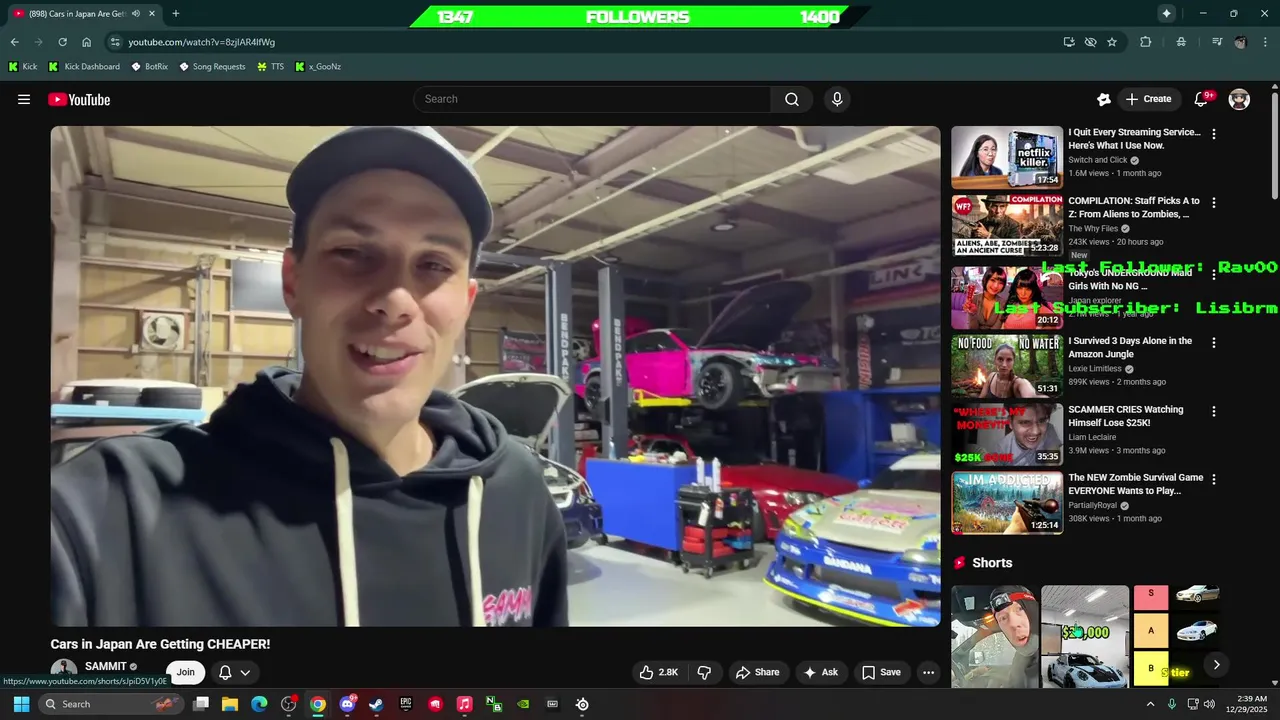1280x720 pixels.
Task: Open the Chrome home page button
Action: [x=86, y=42]
